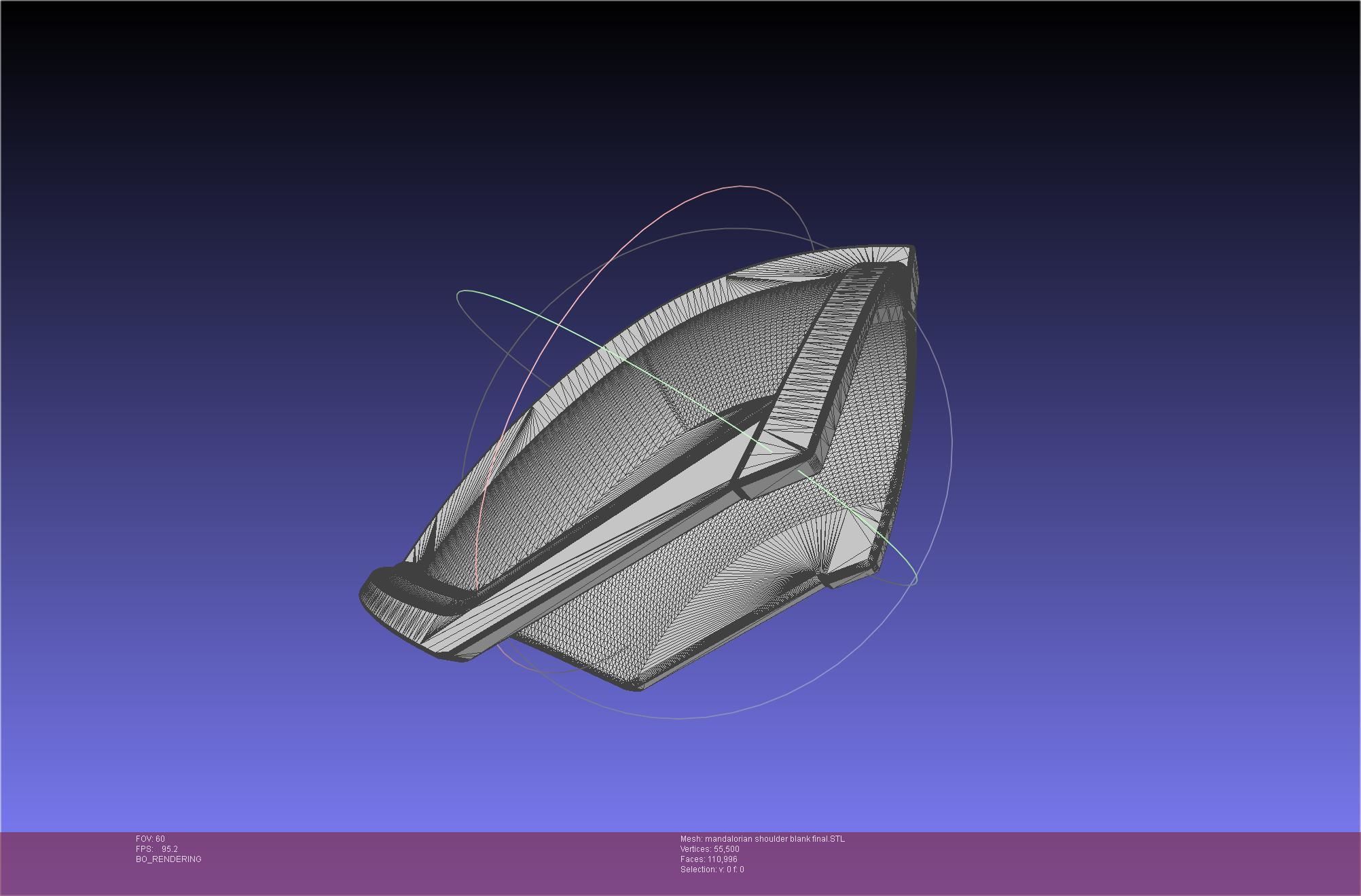Screen dimensions: 1361x896
Task: Click the shoulder armor mesh model
Action: (638, 468)
